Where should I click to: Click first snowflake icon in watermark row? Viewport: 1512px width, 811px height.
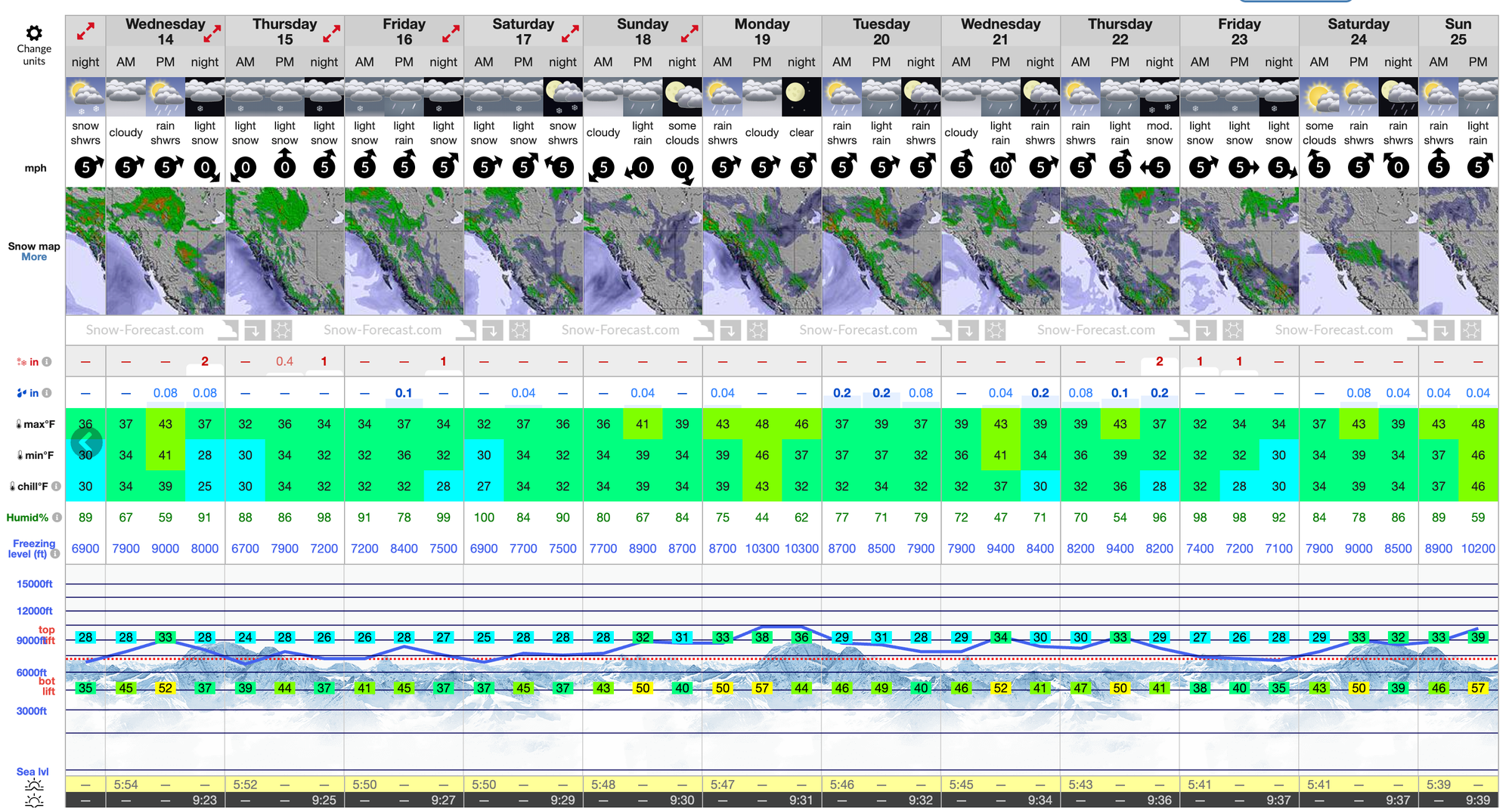coord(281,330)
